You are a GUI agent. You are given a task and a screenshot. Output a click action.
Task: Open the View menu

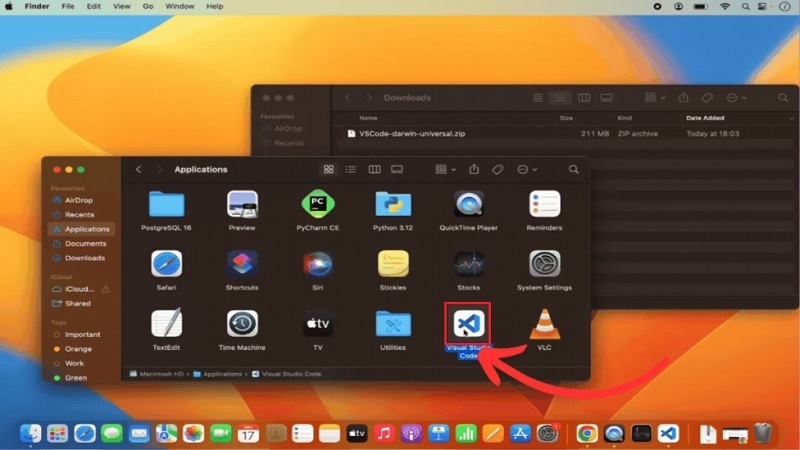click(x=121, y=7)
